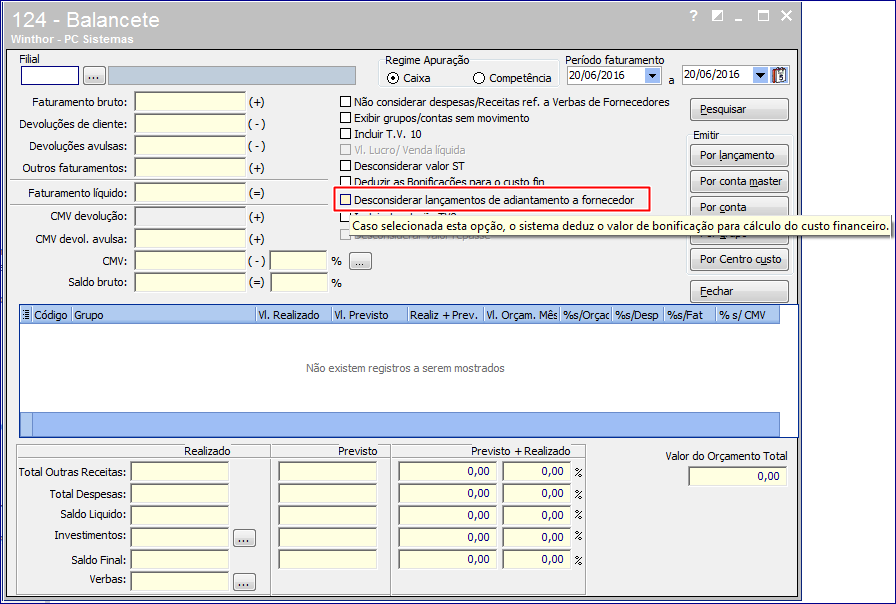This screenshot has width=896, height=604.
Task: Sort by Vl. Realizado column header
Action: [293, 315]
